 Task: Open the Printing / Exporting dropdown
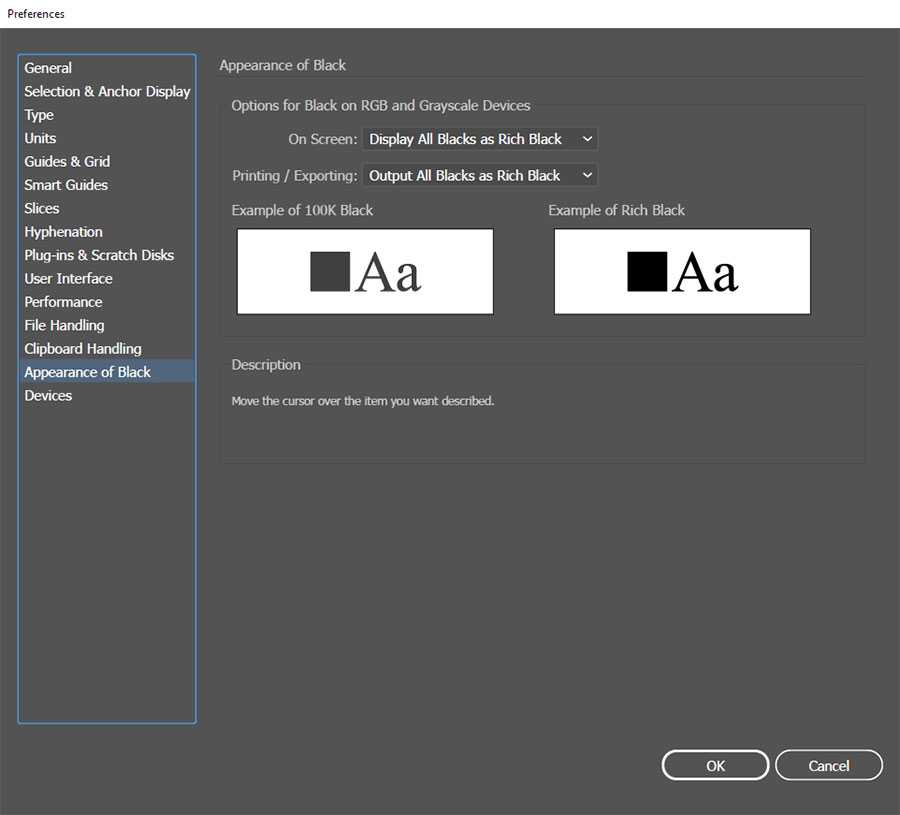click(479, 175)
